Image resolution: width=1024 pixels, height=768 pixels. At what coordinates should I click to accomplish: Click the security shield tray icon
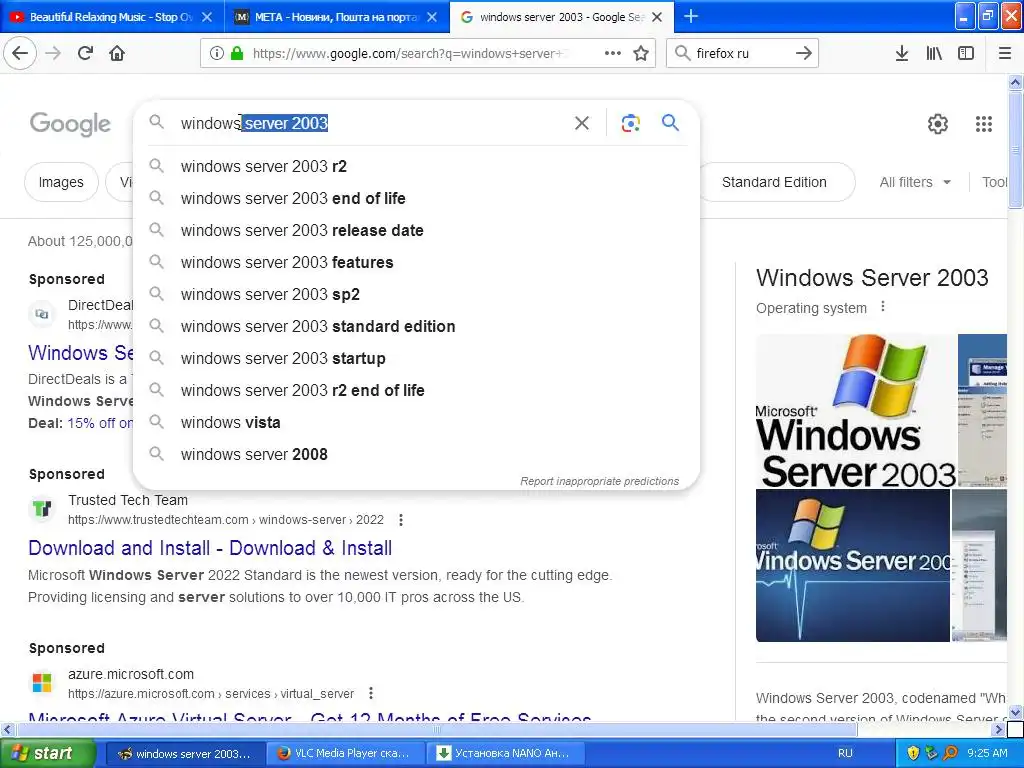pyautogui.click(x=913, y=753)
